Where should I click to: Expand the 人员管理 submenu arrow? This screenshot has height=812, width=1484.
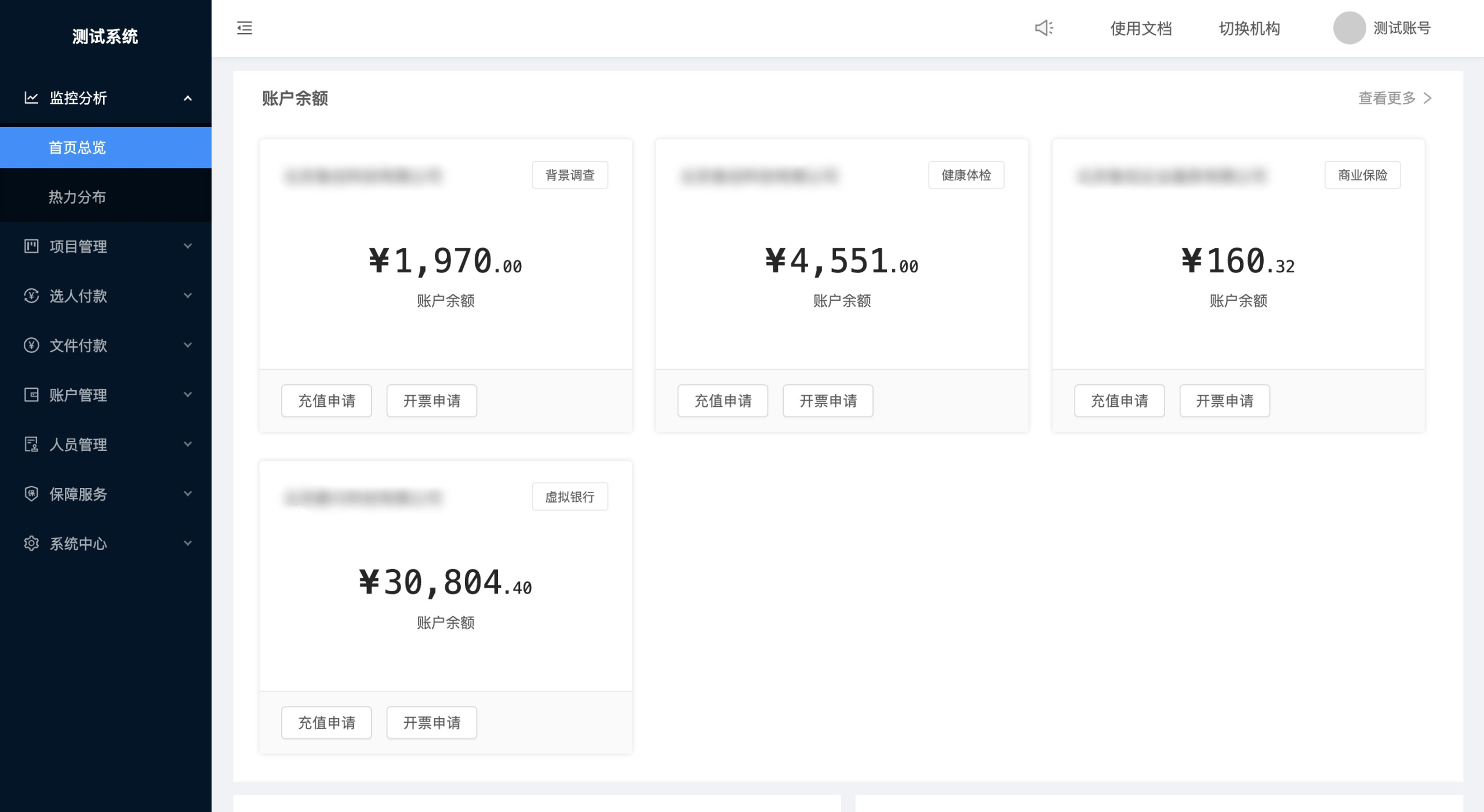tap(187, 444)
